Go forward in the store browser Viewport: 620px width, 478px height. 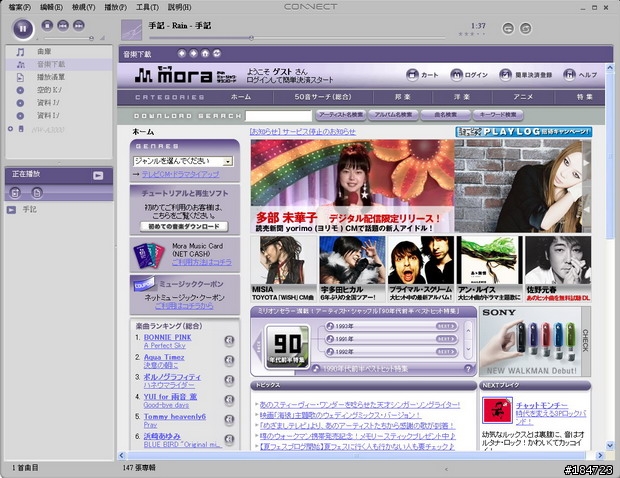point(193,53)
